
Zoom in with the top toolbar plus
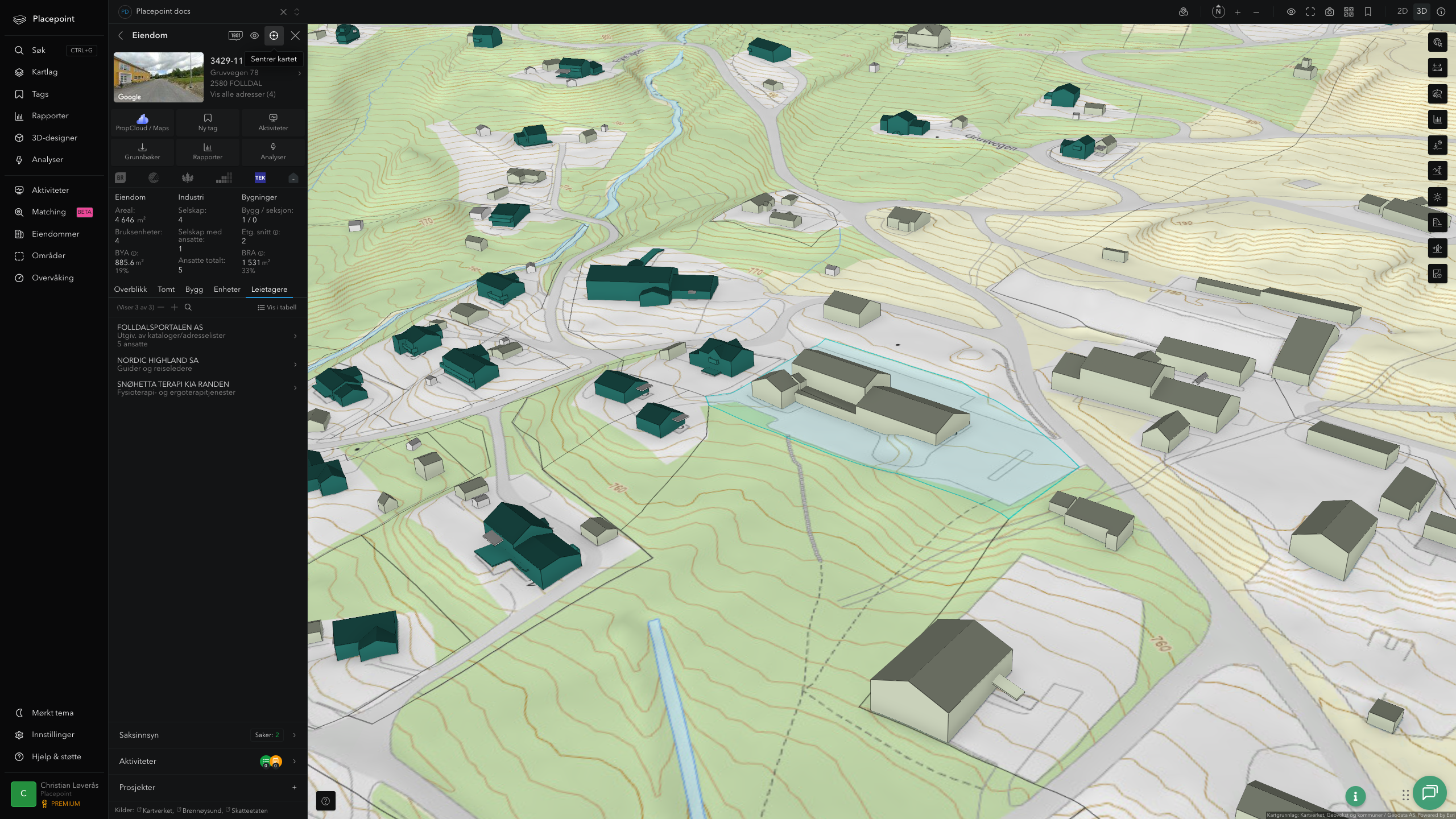pos(1238,12)
